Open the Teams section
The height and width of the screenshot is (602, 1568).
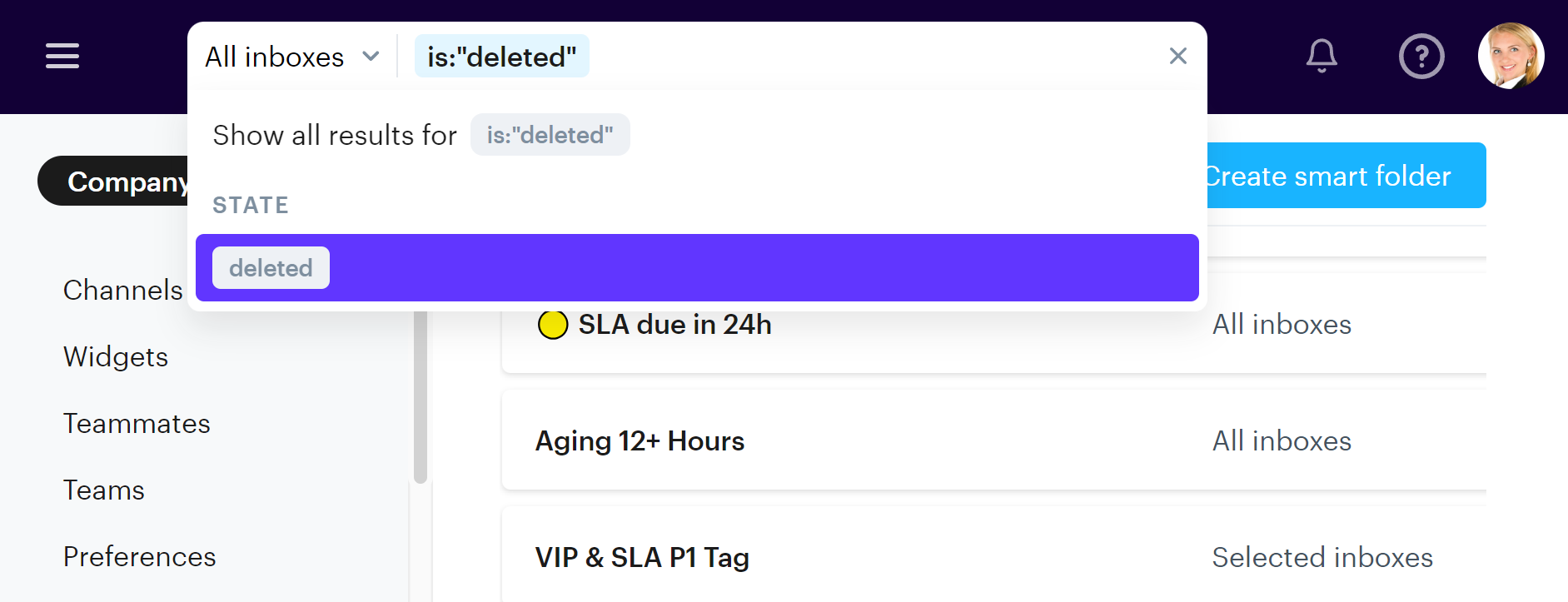pyautogui.click(x=104, y=490)
